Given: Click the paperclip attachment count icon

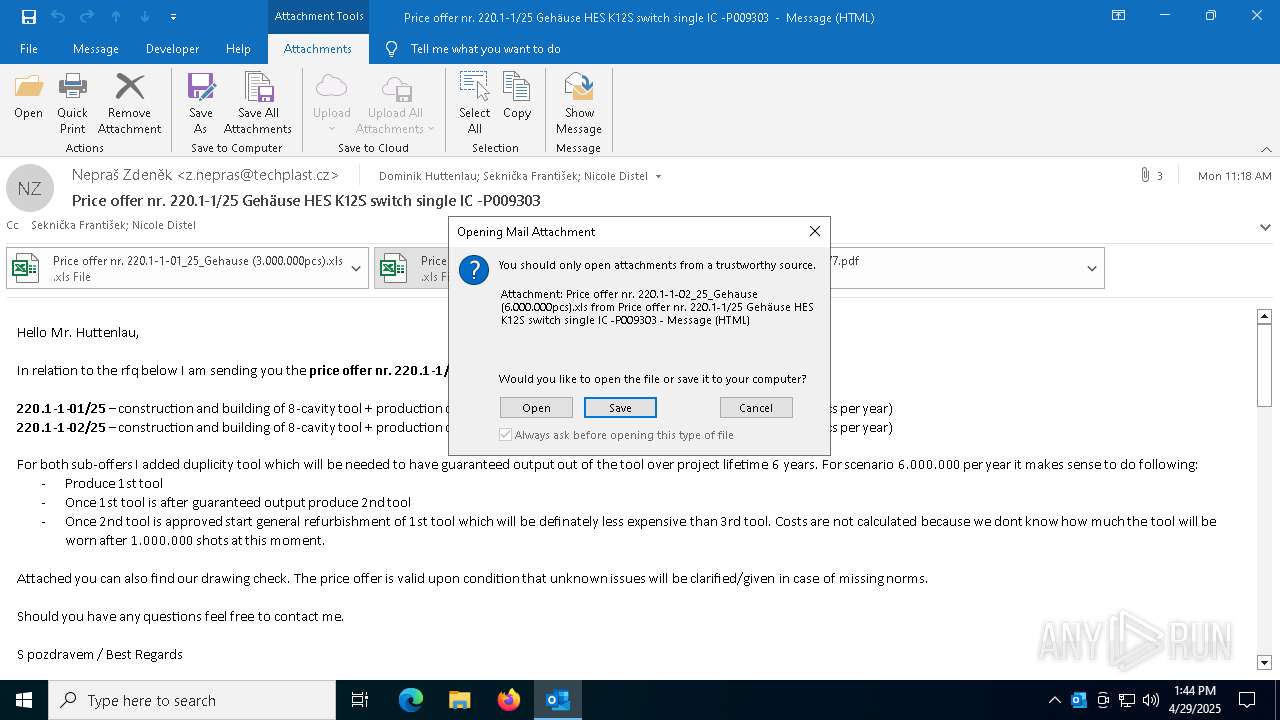Looking at the screenshot, I should (1145, 175).
